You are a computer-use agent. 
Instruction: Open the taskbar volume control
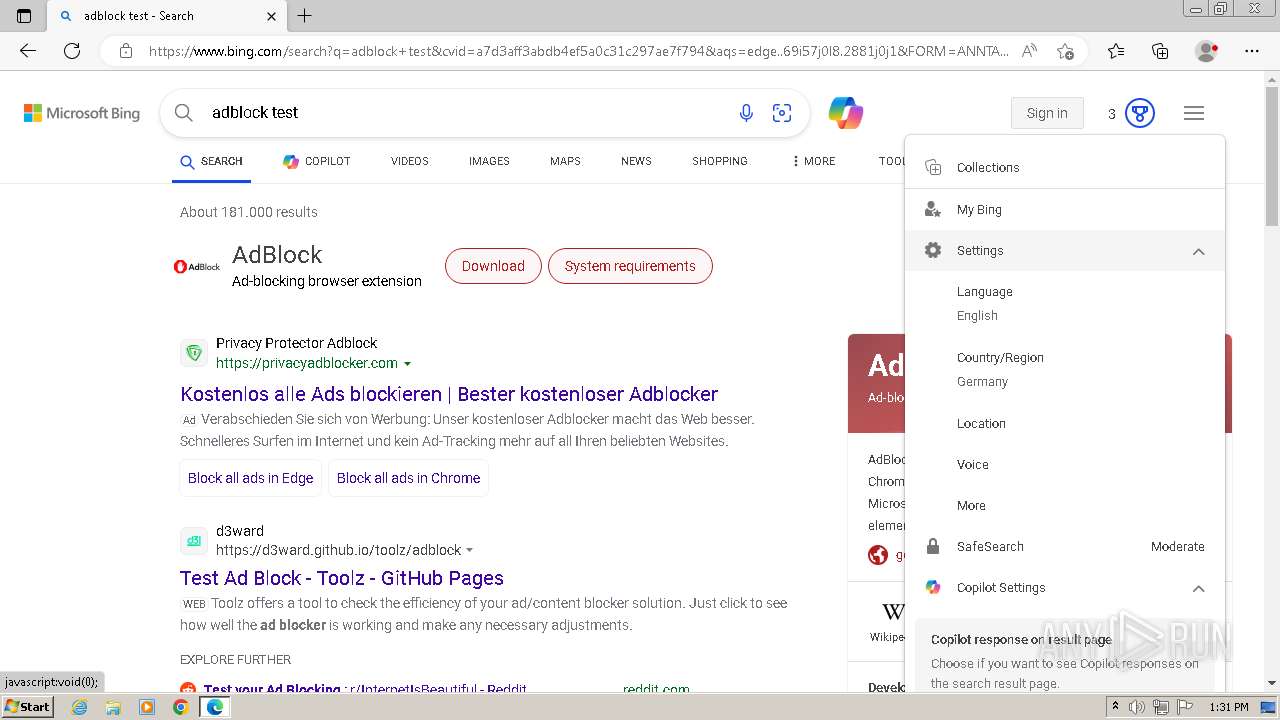pyautogui.click(x=1137, y=707)
